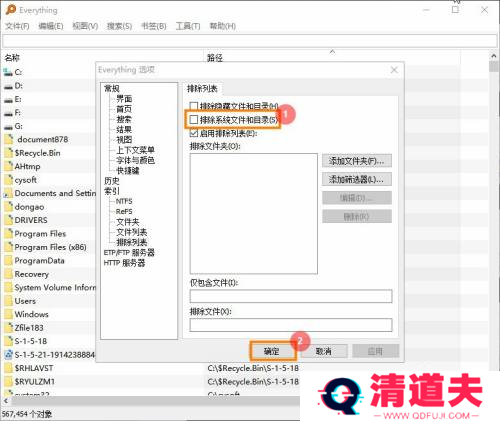Open the 帮助(H) menu
This screenshot has width=500, height=421.
coord(223,26)
